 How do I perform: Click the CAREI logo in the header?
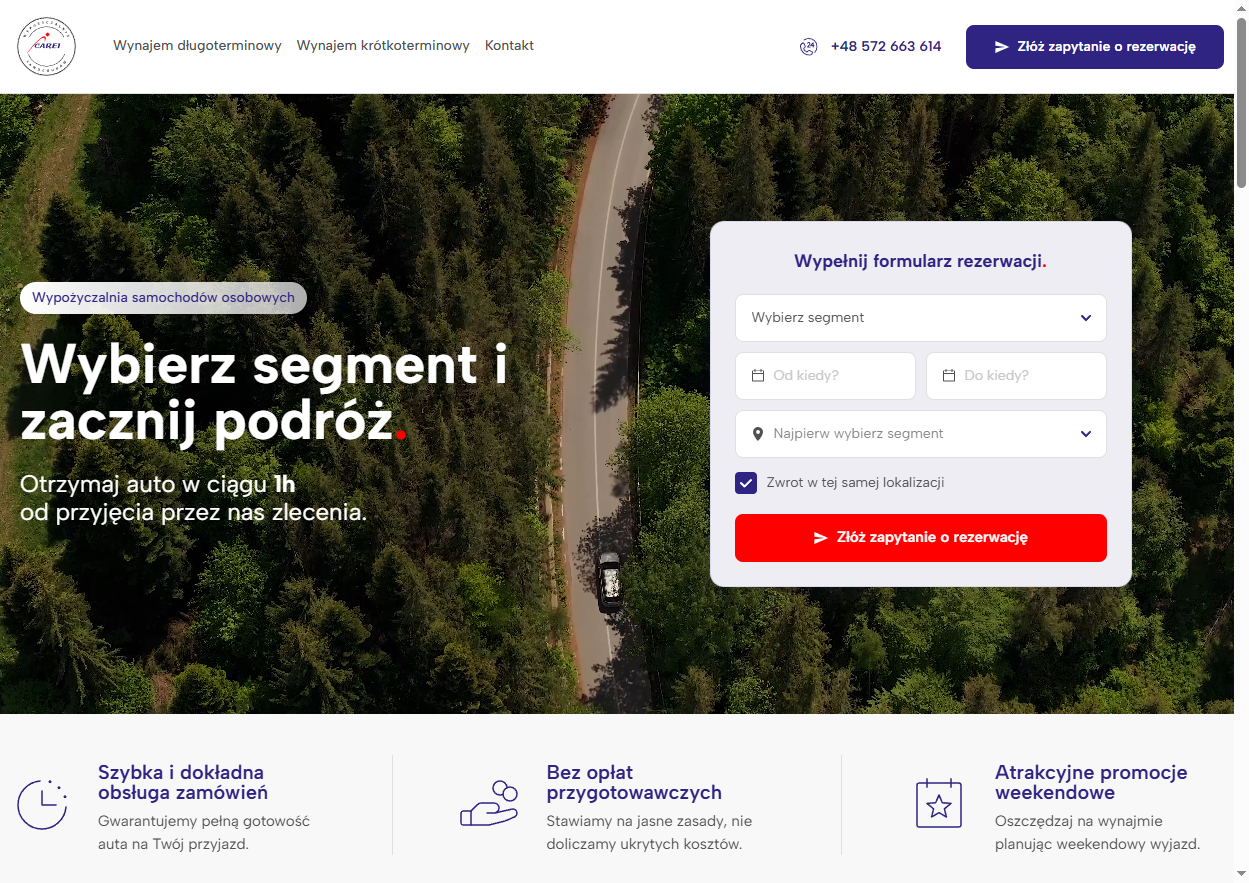46,47
